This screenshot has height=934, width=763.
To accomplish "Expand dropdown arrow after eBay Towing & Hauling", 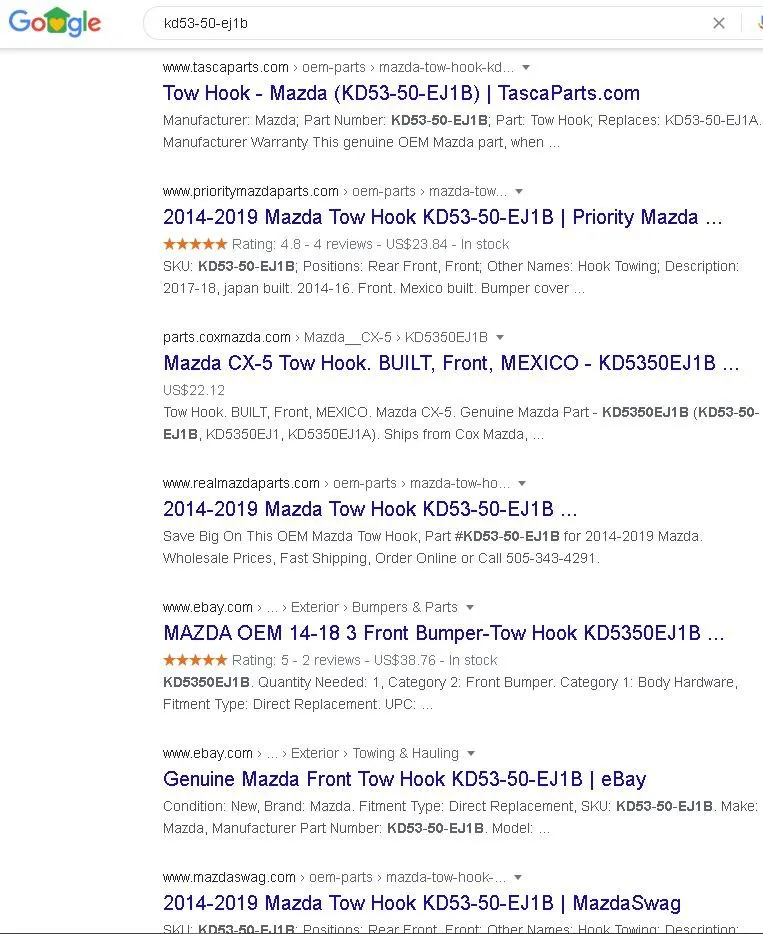I will click(471, 754).
